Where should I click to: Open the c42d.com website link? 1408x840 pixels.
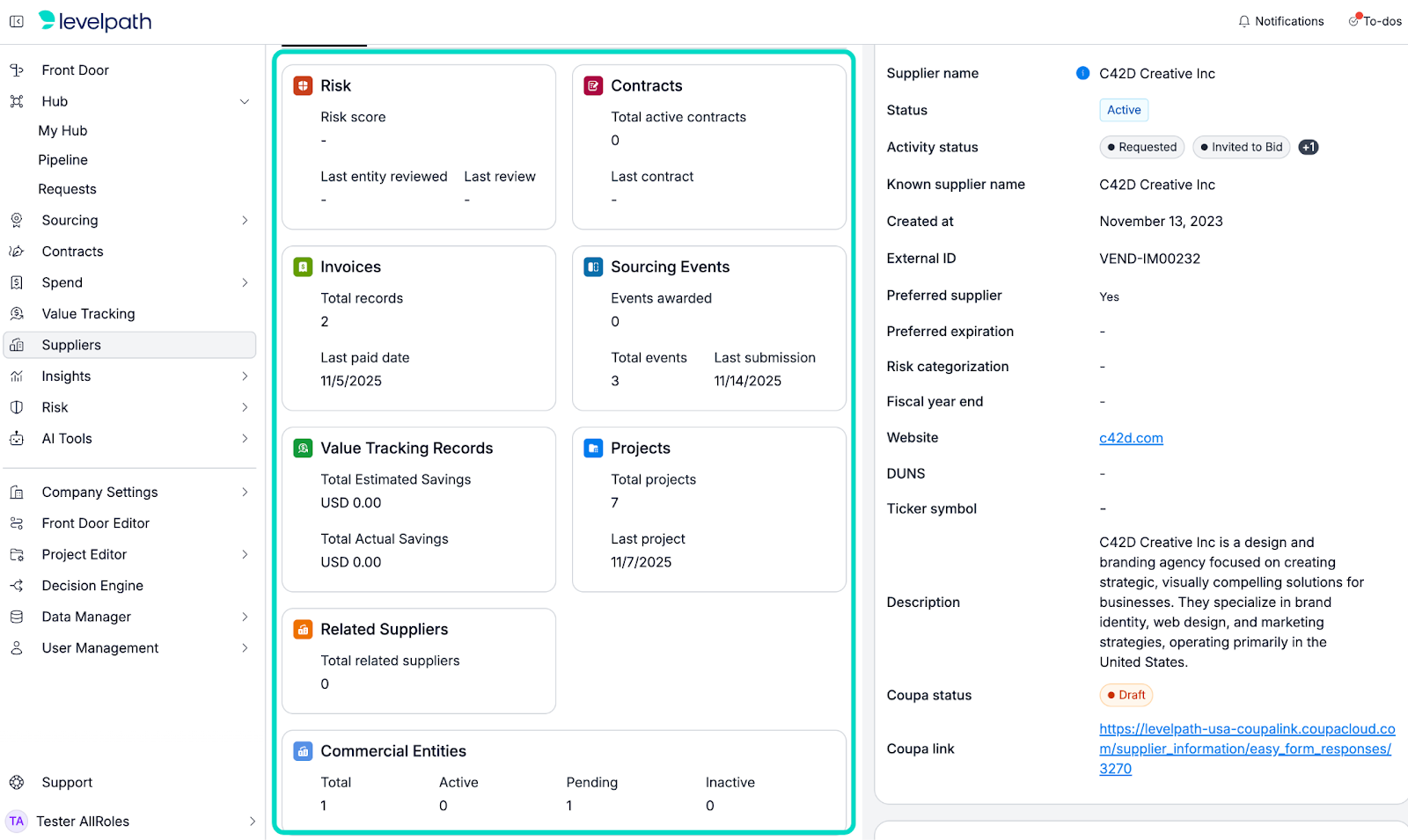(1131, 438)
